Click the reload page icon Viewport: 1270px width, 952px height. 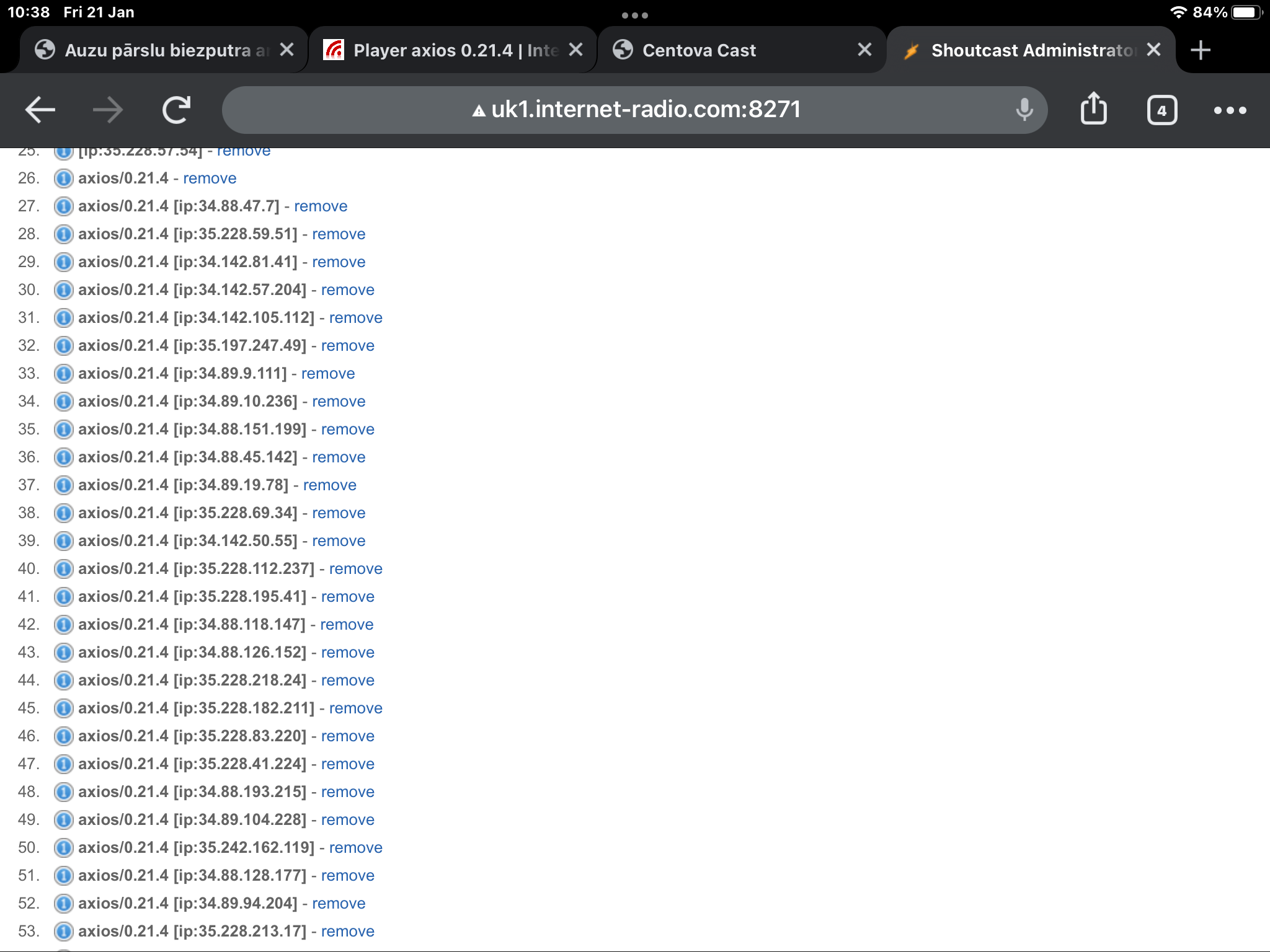click(x=176, y=110)
